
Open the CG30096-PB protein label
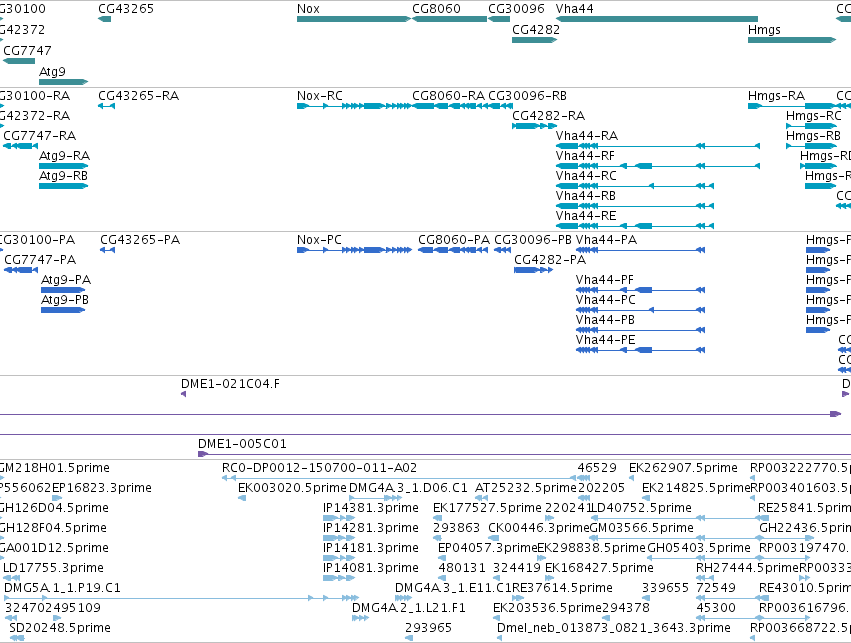533,240
